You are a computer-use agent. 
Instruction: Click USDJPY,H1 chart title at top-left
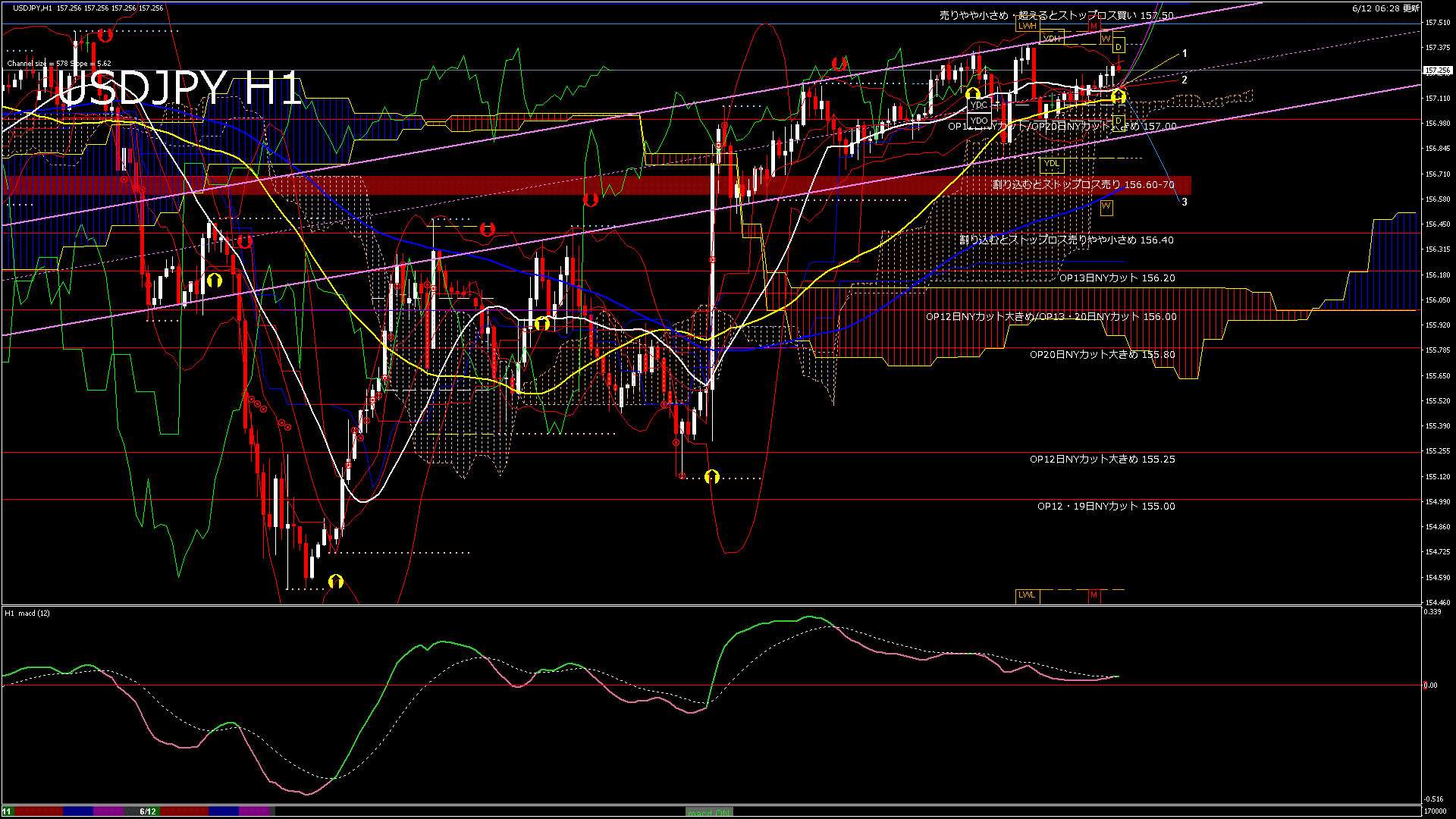tap(33, 8)
